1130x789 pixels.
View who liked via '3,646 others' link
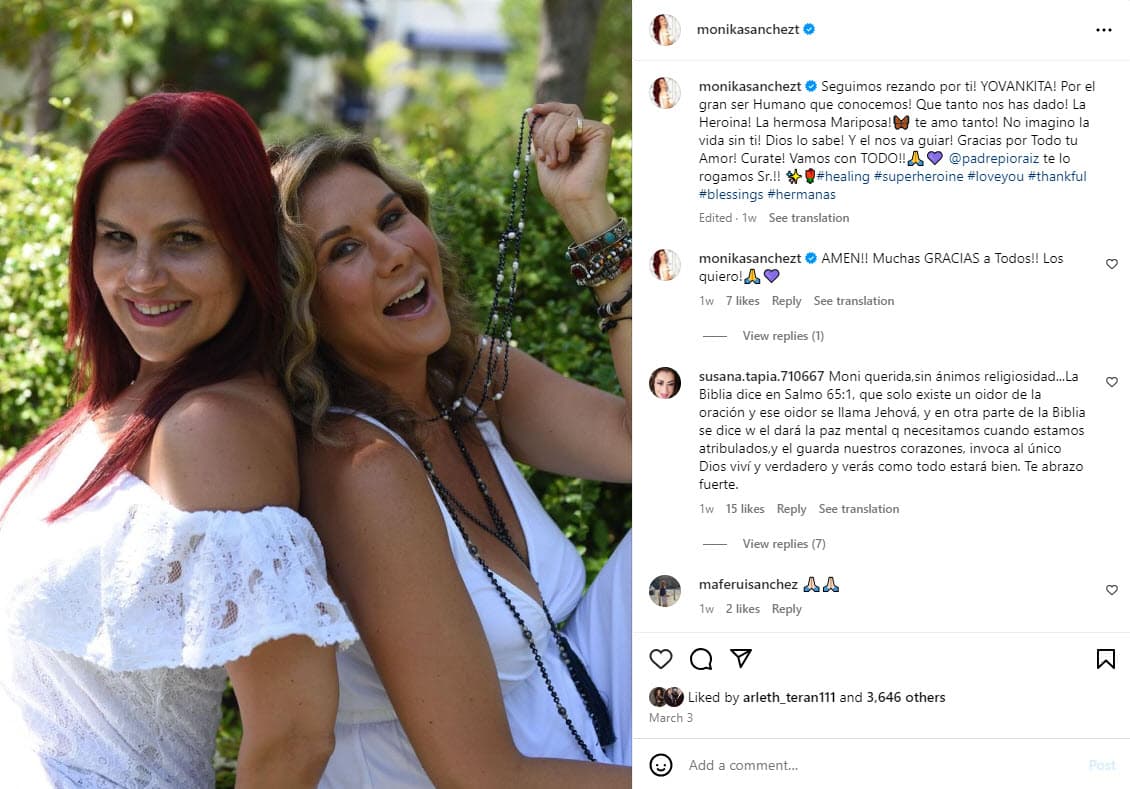pyautogui.click(x=904, y=697)
